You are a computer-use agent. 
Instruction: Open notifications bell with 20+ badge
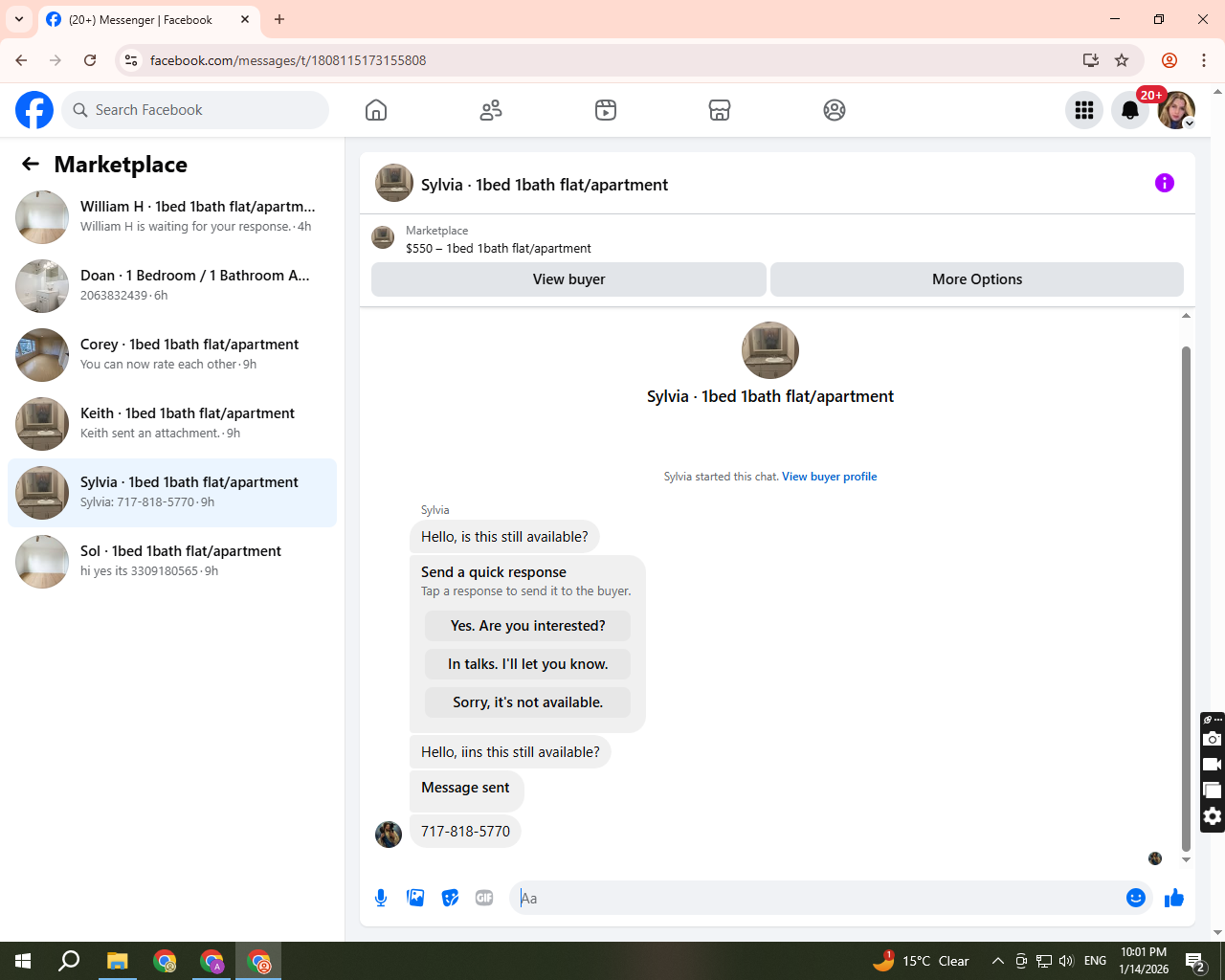pos(1130,110)
